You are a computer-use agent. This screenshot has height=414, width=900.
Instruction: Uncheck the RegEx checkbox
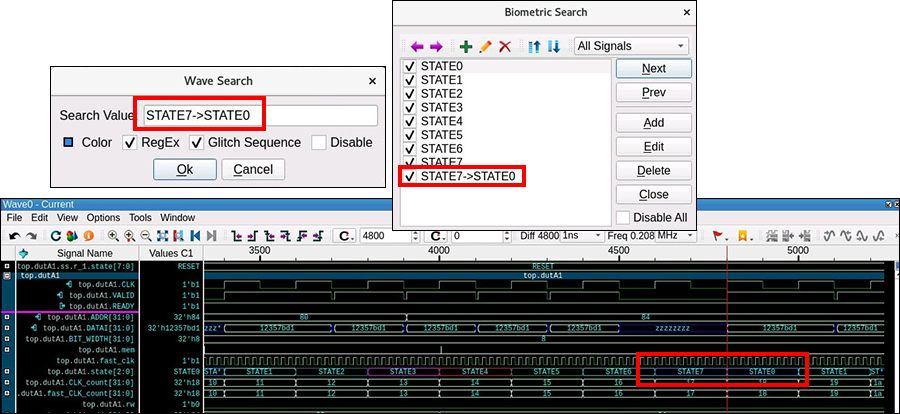(x=129, y=143)
